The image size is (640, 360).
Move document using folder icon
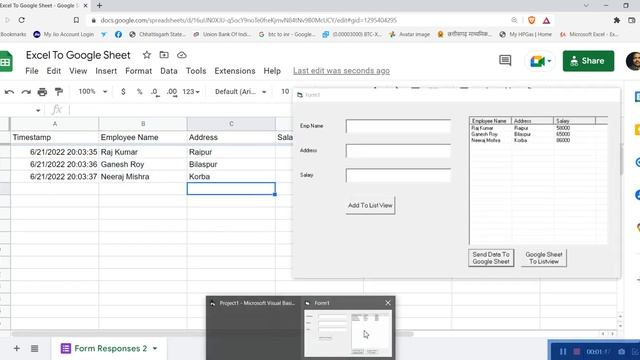164,55
